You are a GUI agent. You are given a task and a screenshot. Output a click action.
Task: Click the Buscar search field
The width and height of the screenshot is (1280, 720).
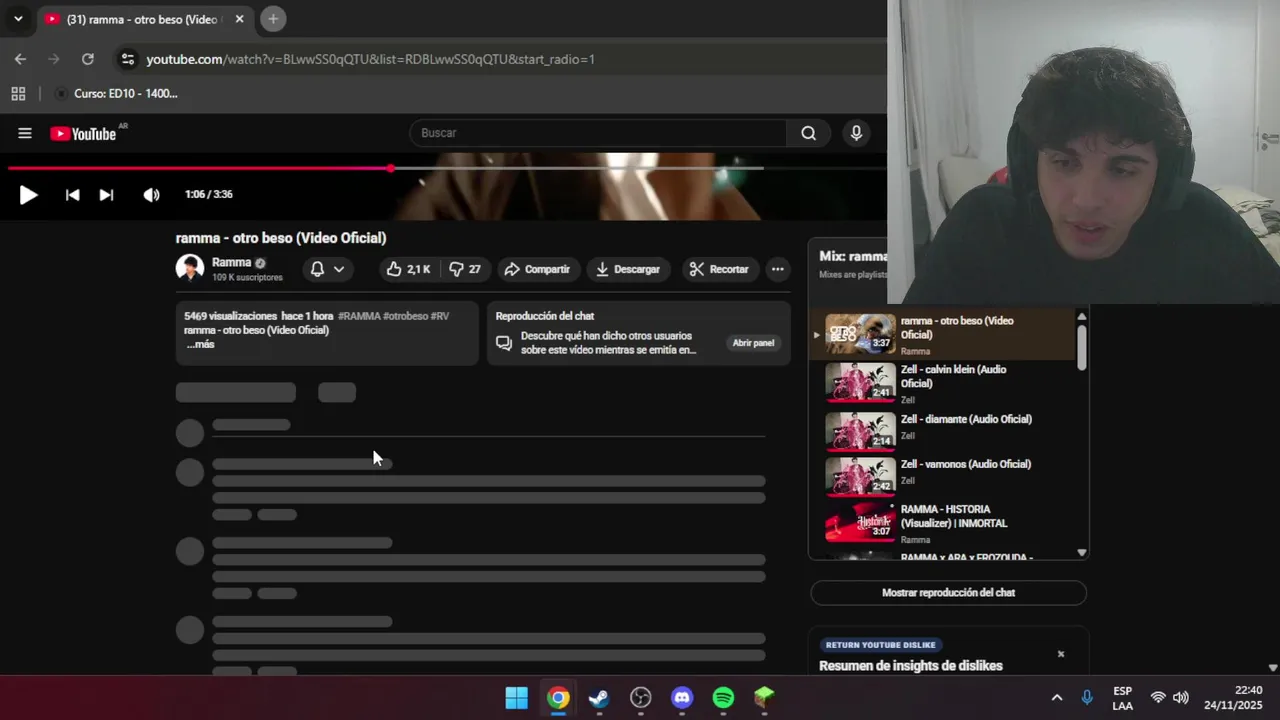(598, 133)
